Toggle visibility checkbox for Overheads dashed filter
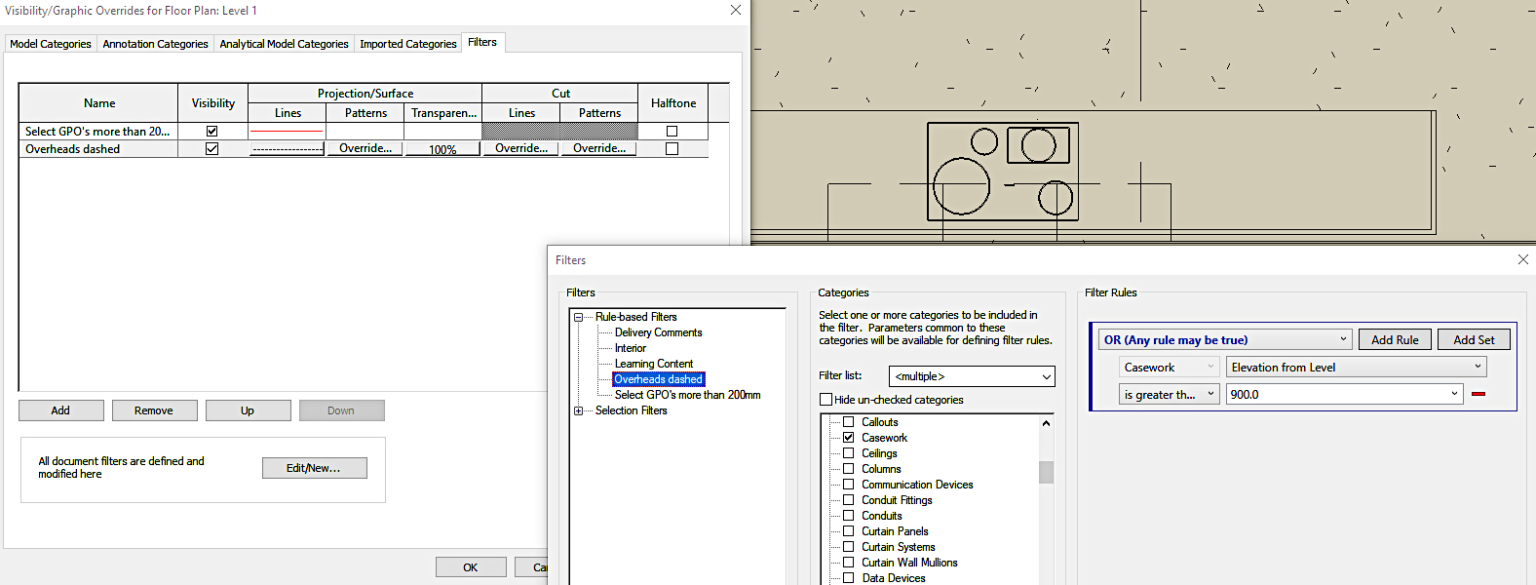 point(212,148)
